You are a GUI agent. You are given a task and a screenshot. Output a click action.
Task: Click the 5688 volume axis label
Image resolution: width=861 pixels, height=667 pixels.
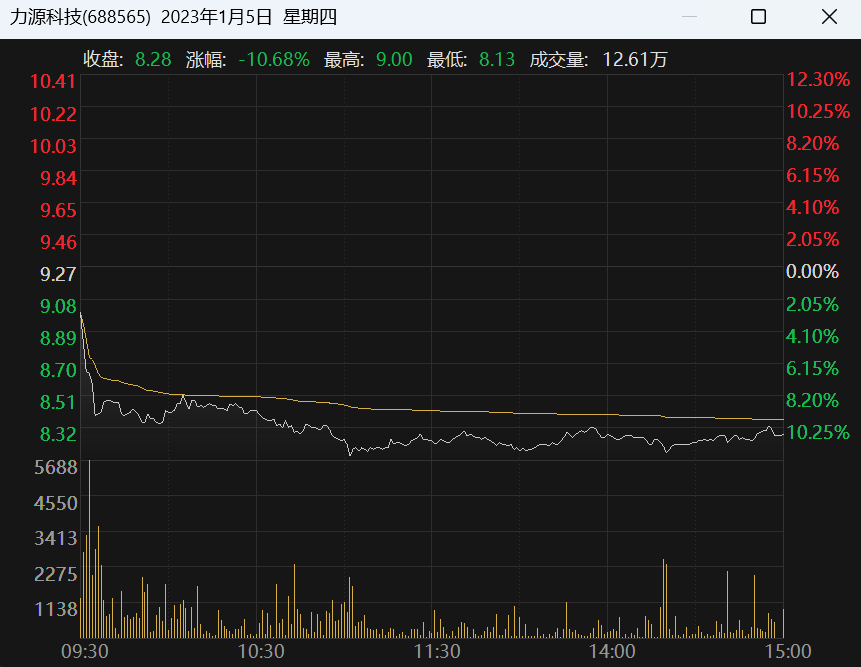pyautogui.click(x=53, y=467)
